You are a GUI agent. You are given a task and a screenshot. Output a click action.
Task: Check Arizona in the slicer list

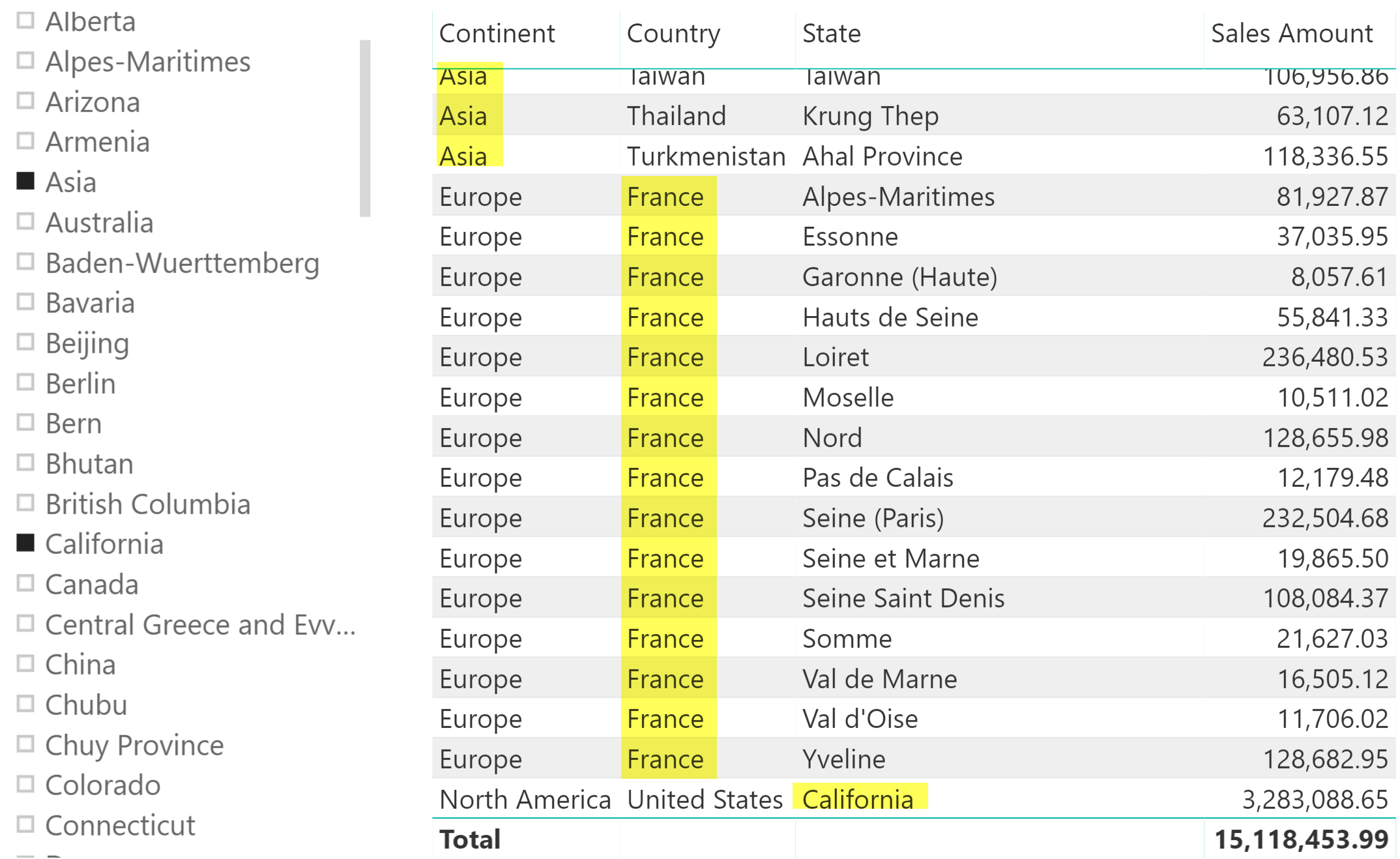click(25, 102)
